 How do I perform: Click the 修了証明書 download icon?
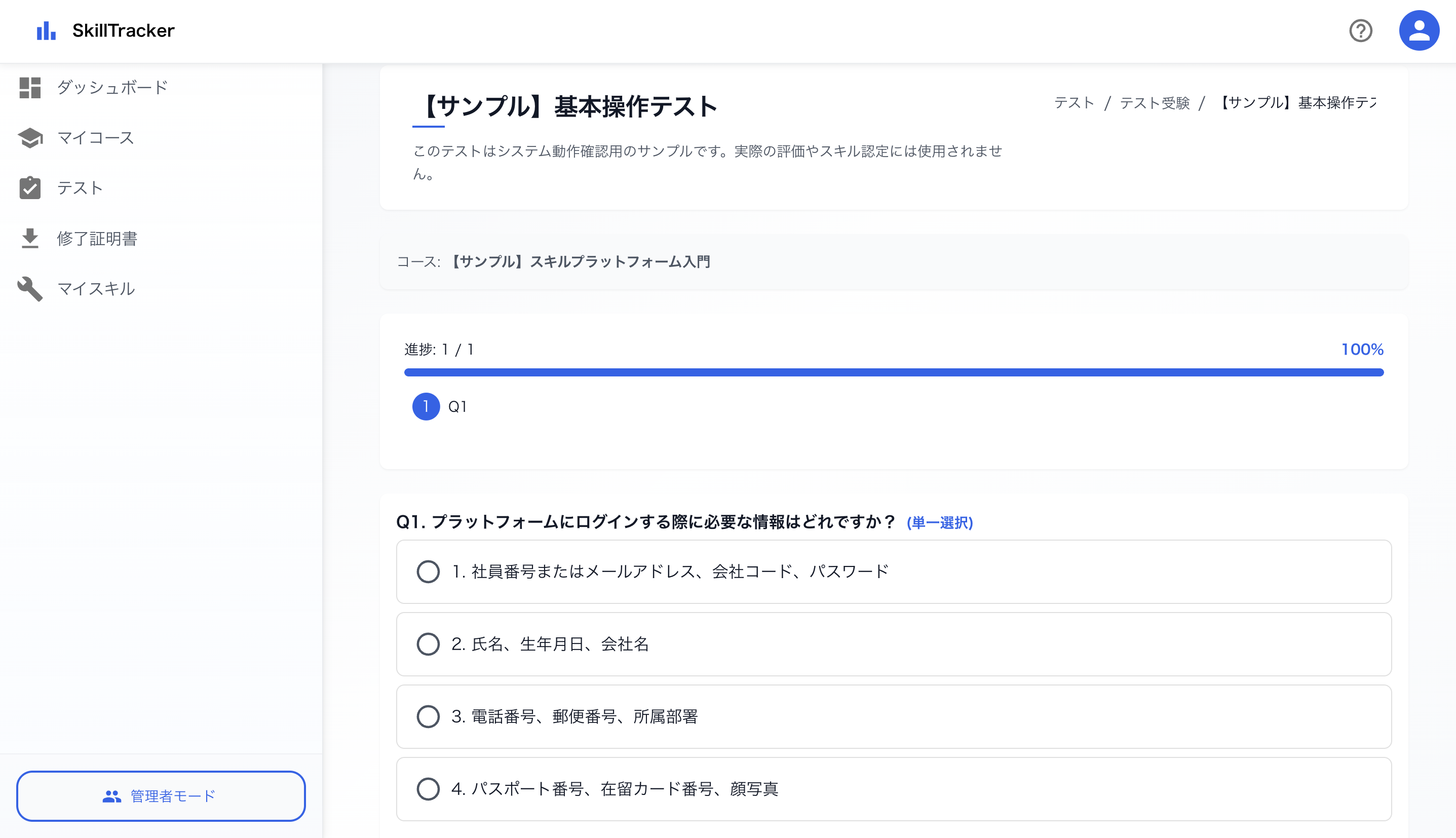pos(30,238)
